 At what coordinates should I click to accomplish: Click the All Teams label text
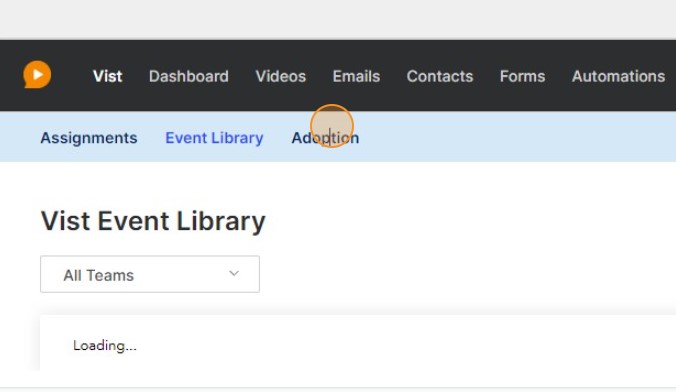click(x=99, y=275)
